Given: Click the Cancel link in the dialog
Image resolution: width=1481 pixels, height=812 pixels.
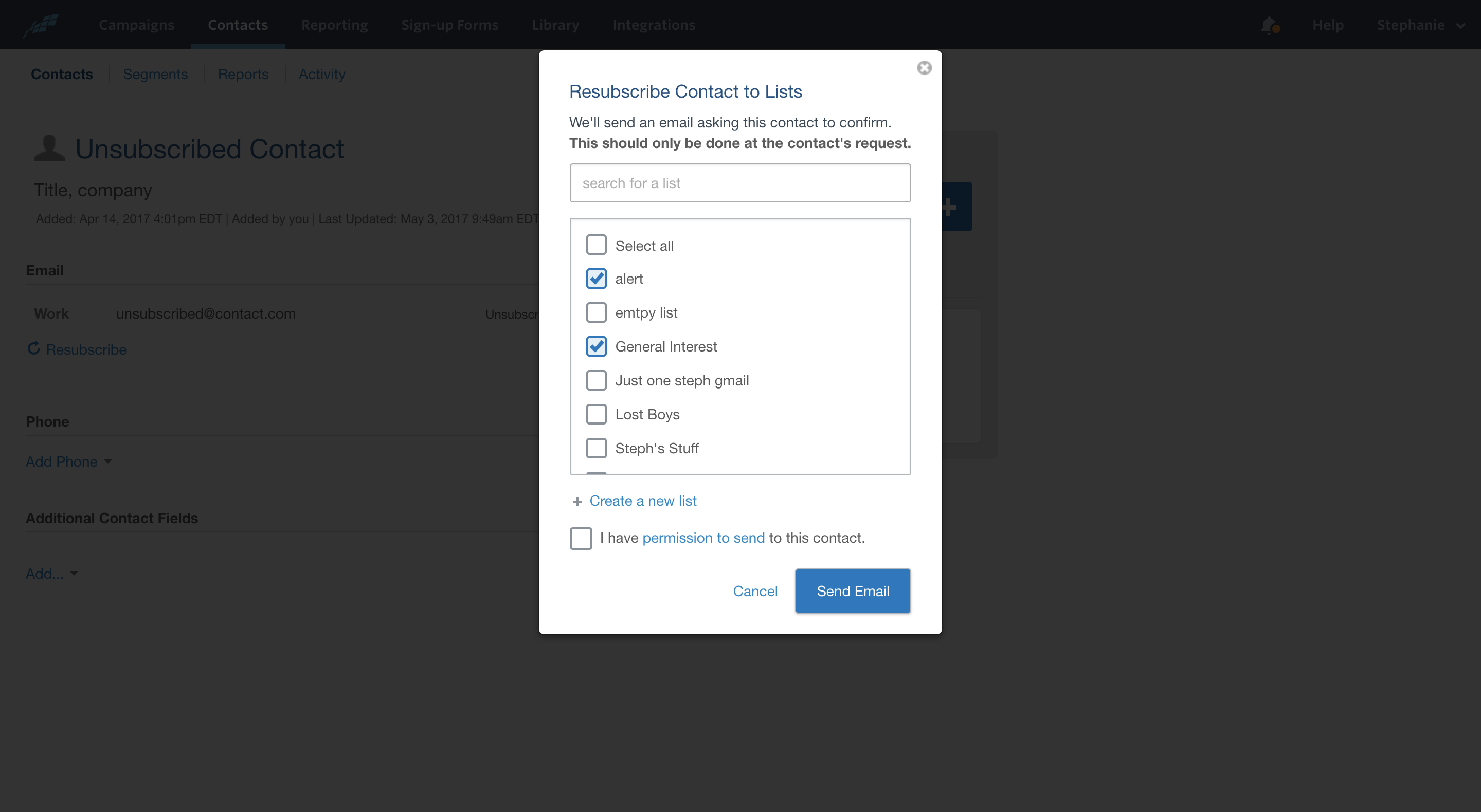Looking at the screenshot, I should (755, 590).
